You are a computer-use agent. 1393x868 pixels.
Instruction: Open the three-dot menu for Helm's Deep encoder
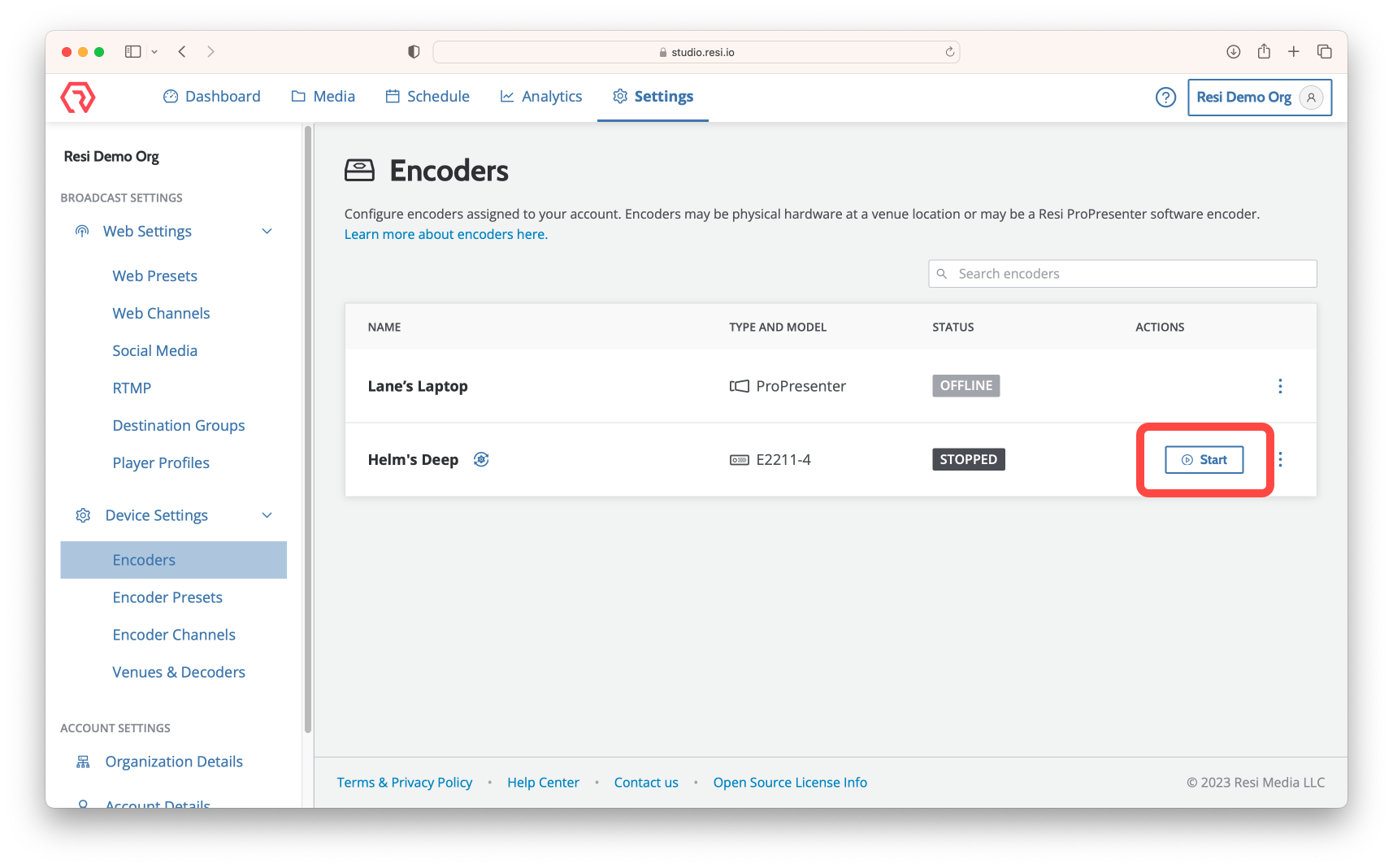pyautogui.click(x=1280, y=459)
